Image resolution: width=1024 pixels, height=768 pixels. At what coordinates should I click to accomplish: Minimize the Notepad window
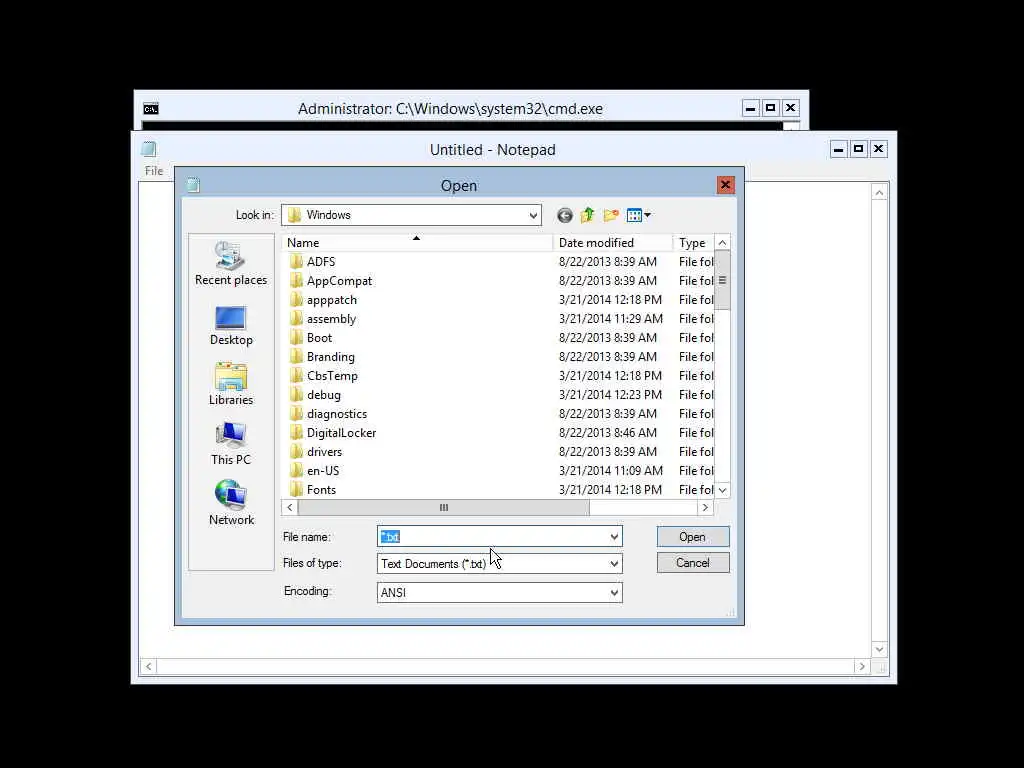click(x=839, y=149)
